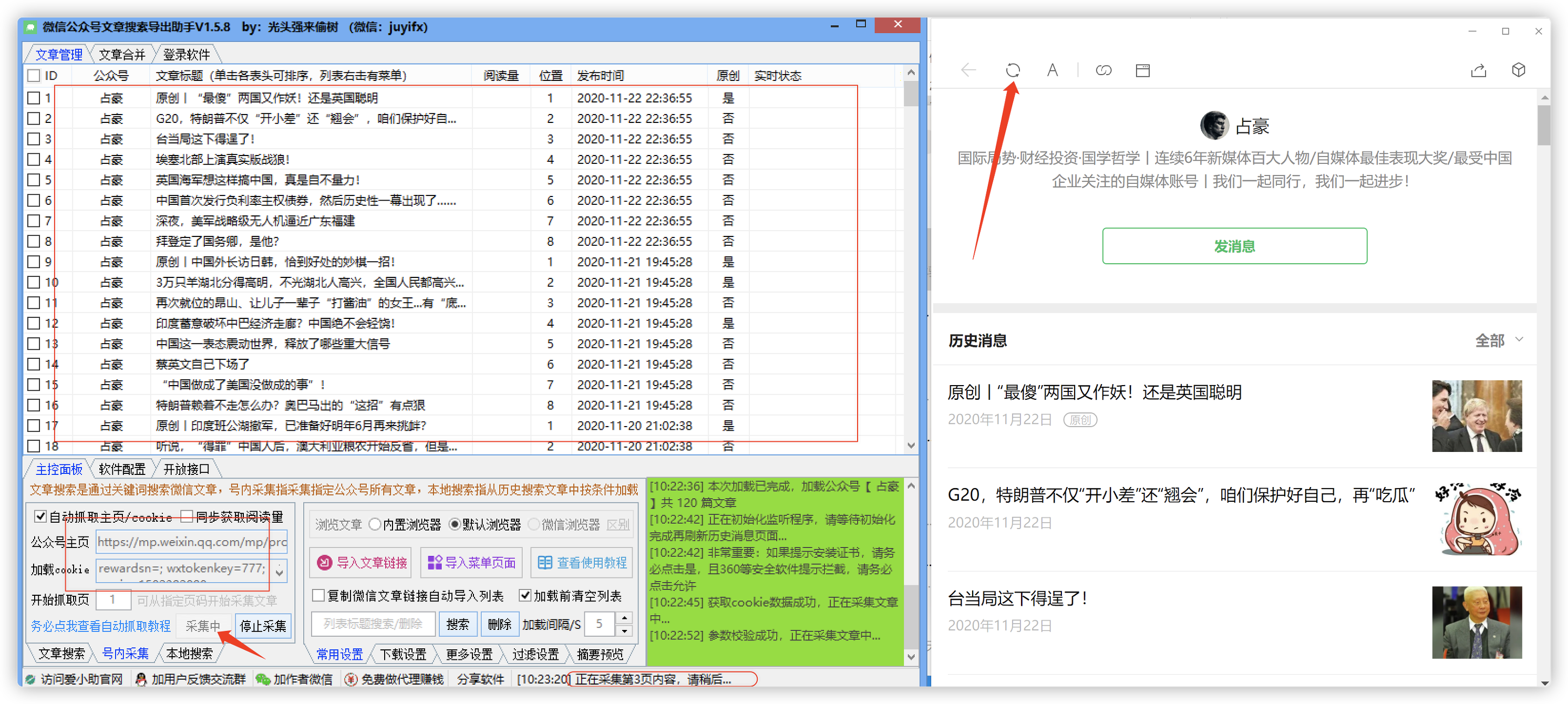
Task: Click the 搜索 button
Action: pyautogui.click(x=457, y=624)
